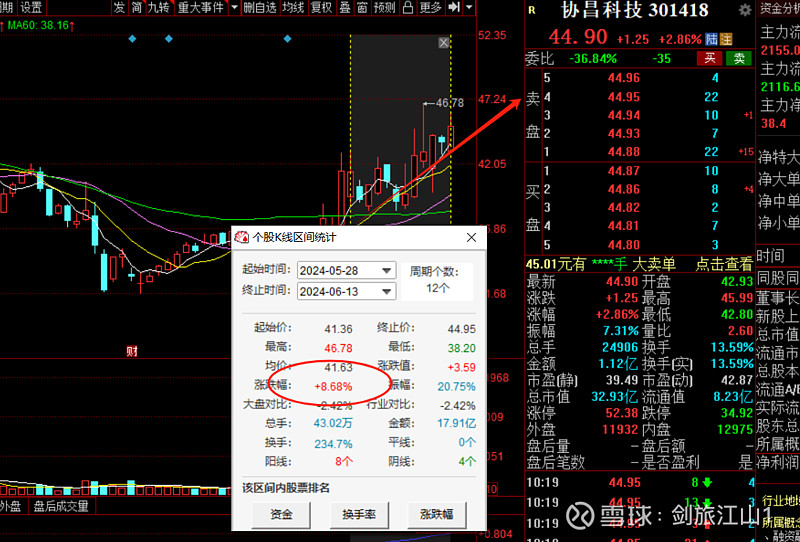Open the 复权 adjustment option
This screenshot has width=800, height=542.
pos(321,7)
